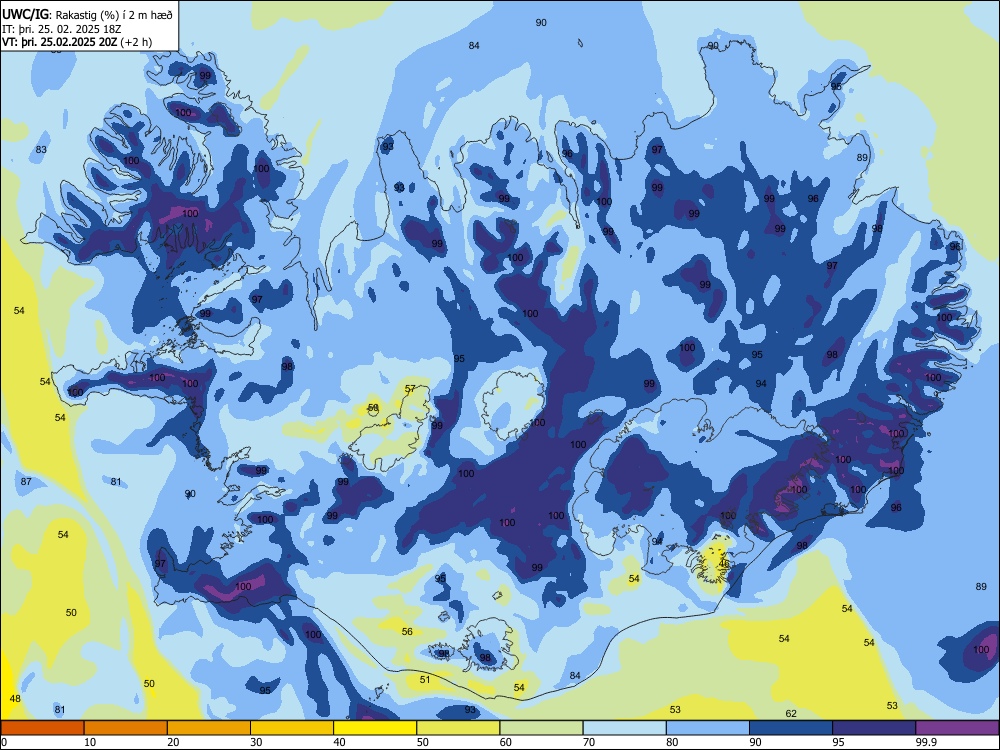
Task: Click the 60–70 pale green legend swatch
Action: [541, 728]
